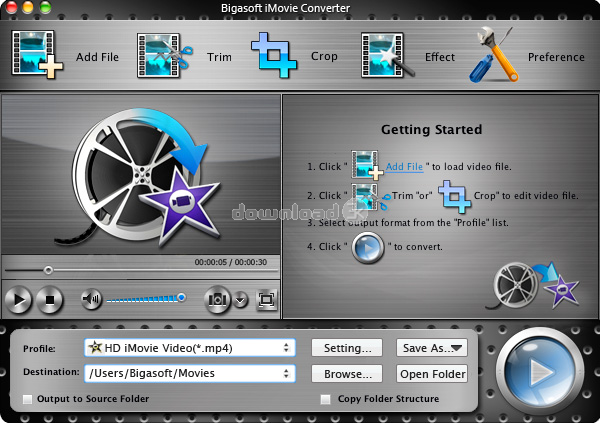Open the Save As... dropdown button
This screenshot has height=423, width=600.
[432, 348]
